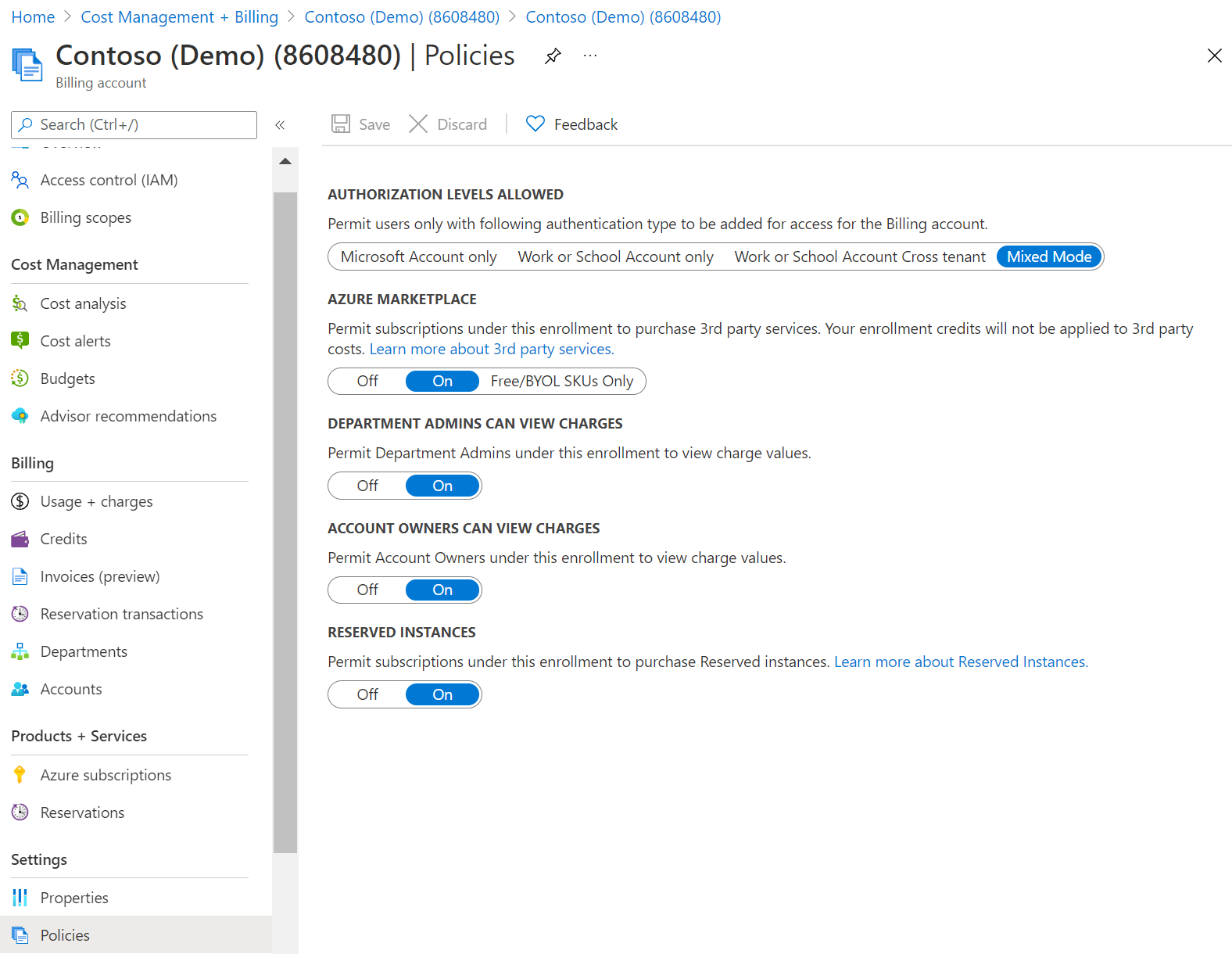Image resolution: width=1232 pixels, height=954 pixels.
Task: Click the sidebar scroll up arrow
Action: click(x=285, y=161)
